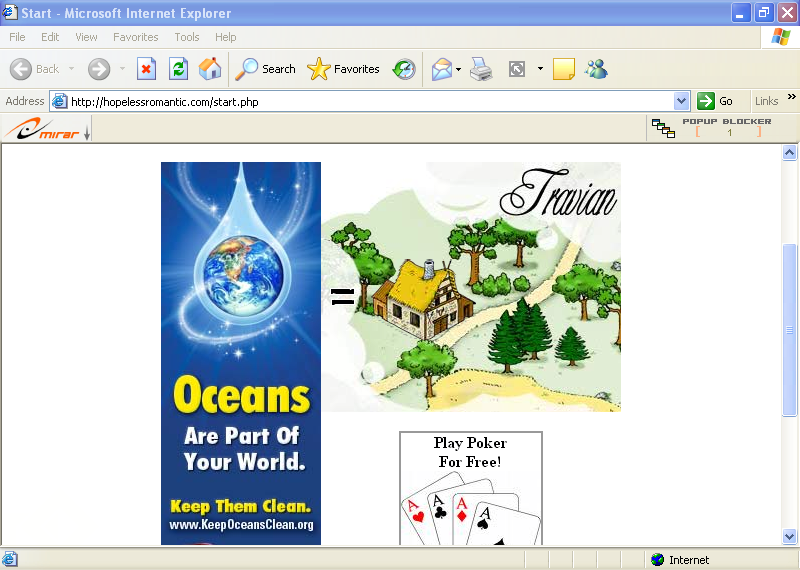The height and width of the screenshot is (570, 800).
Task: Click the Refresh page icon
Action: point(179,69)
